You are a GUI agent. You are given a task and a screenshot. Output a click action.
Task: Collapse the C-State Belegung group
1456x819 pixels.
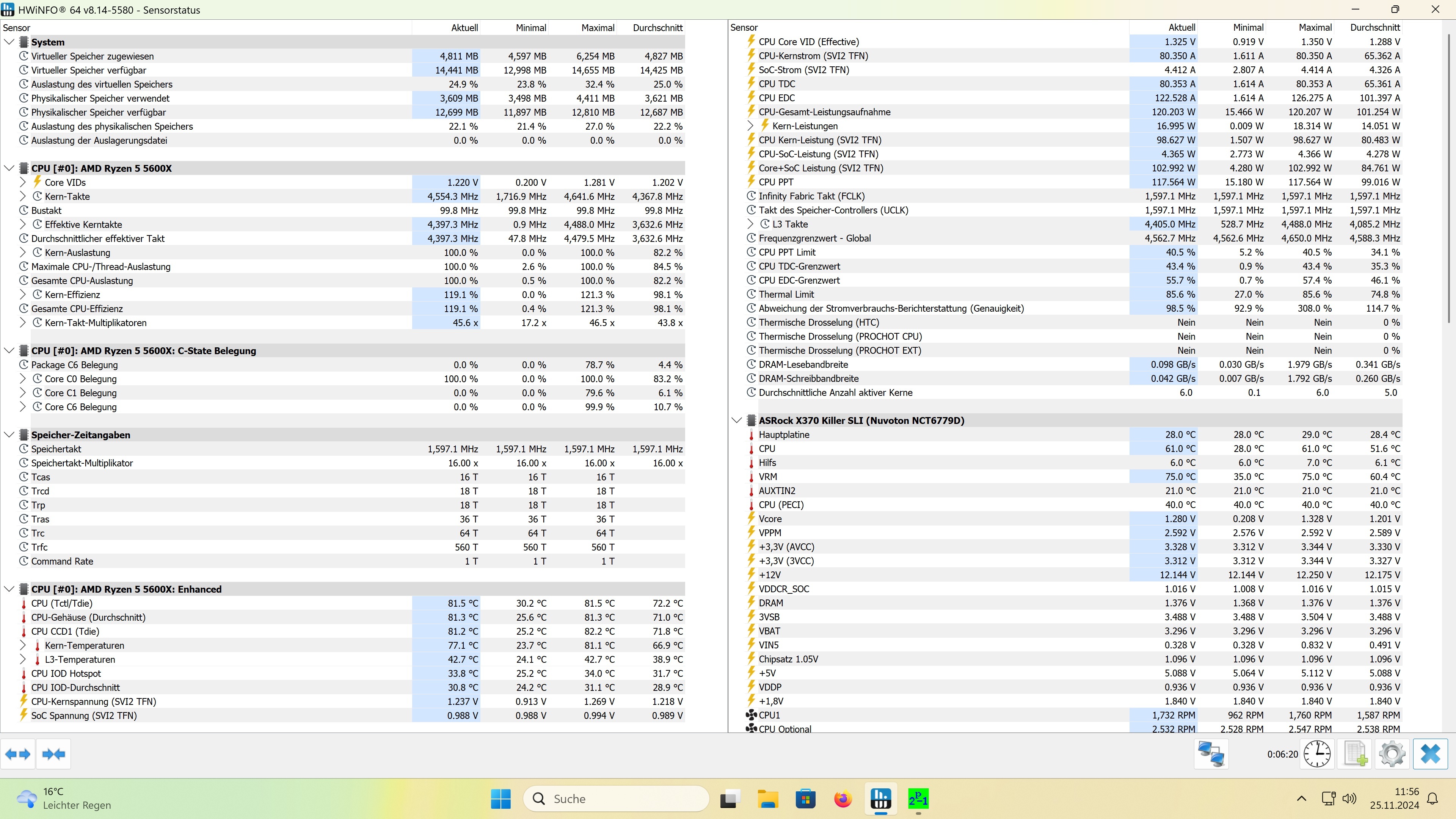(x=9, y=350)
